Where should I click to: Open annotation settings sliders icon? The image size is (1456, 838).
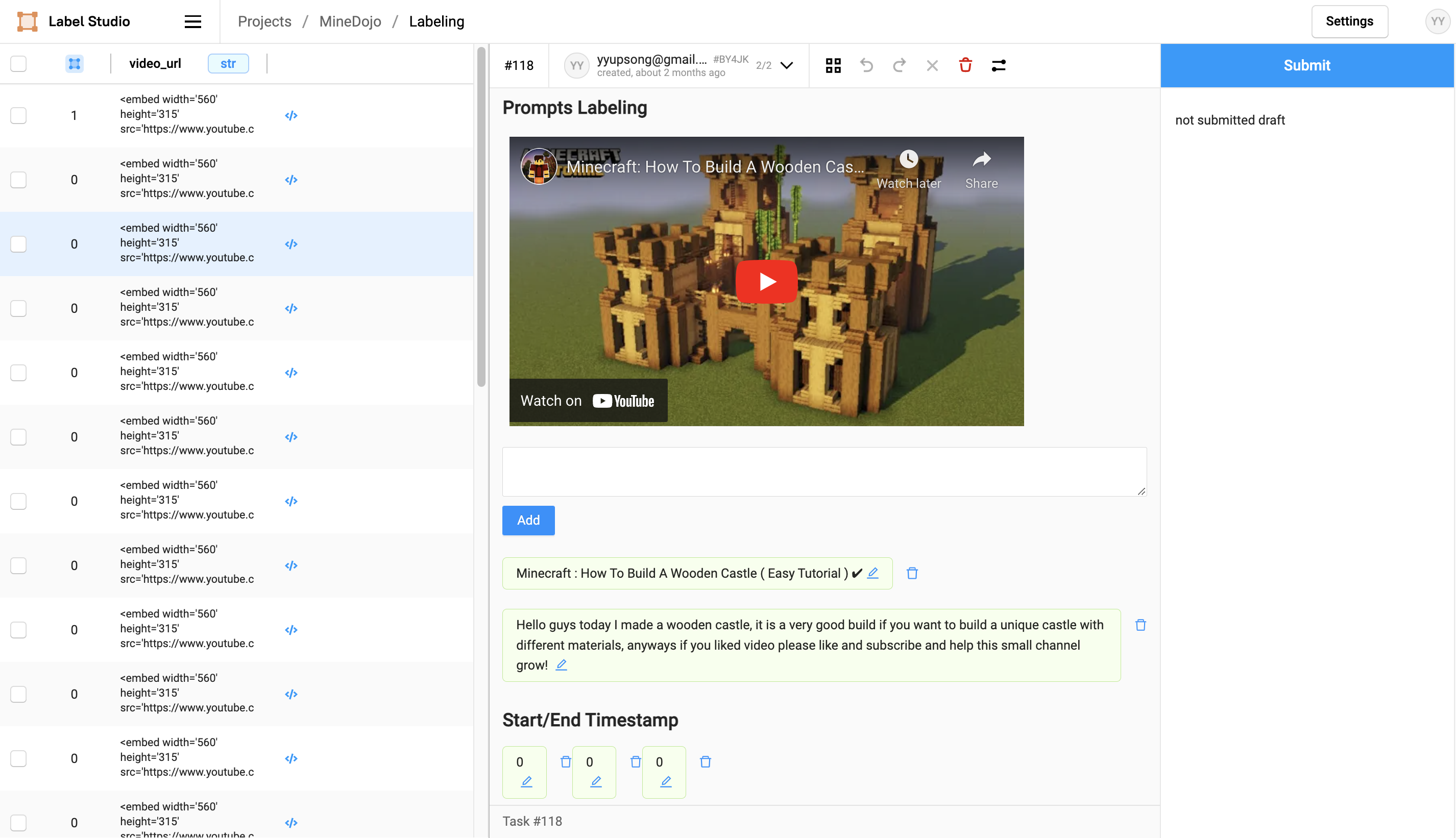[x=998, y=65]
